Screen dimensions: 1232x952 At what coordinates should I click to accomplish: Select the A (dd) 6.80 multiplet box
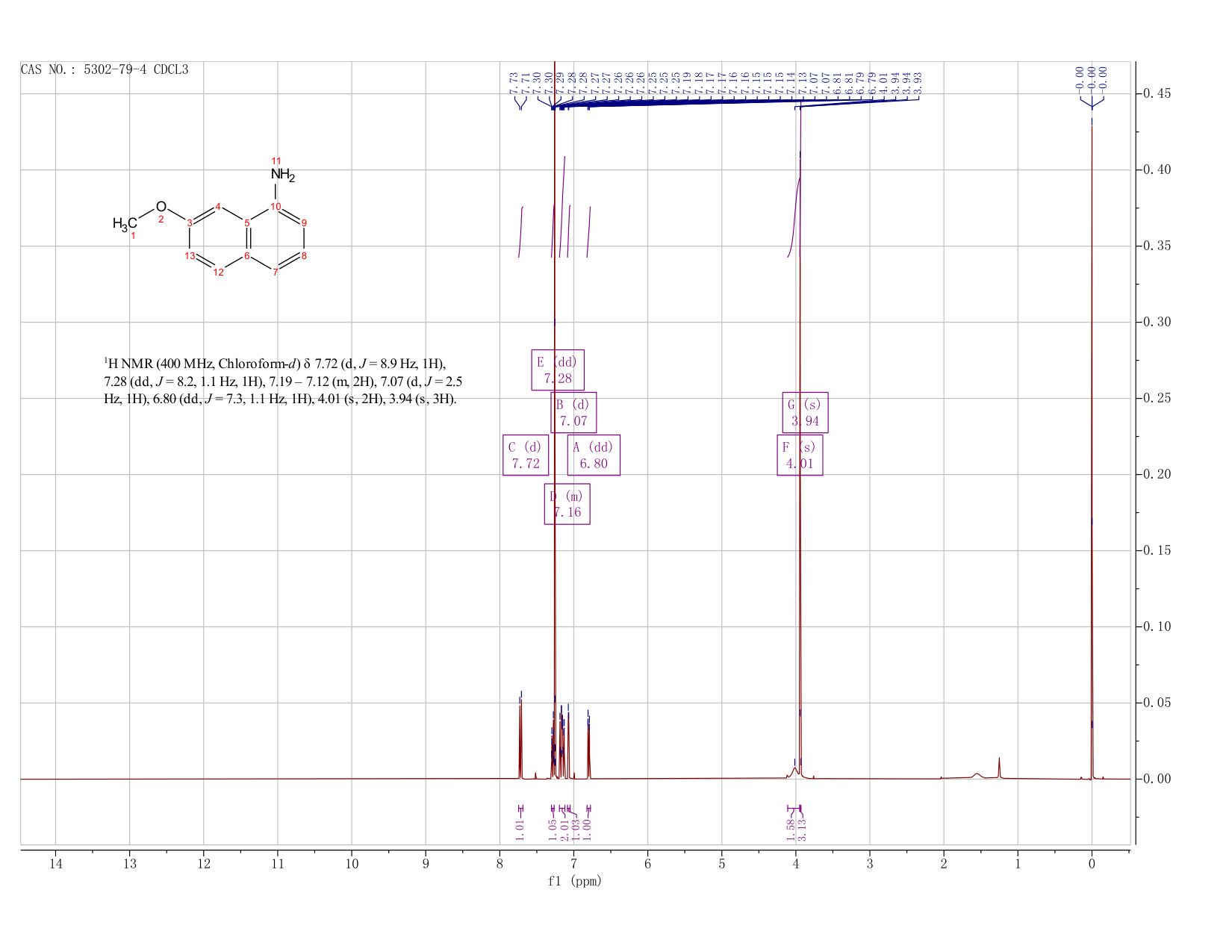(x=594, y=455)
